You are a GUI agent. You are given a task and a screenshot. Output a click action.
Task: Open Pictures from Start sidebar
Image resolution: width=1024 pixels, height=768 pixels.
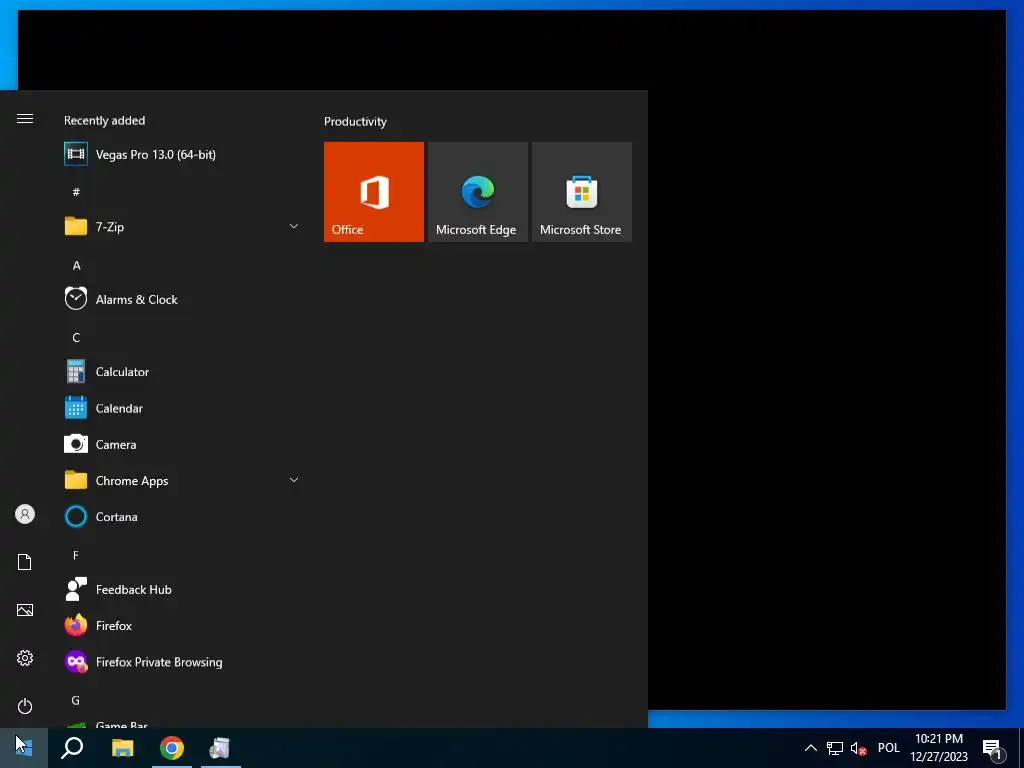(x=25, y=610)
